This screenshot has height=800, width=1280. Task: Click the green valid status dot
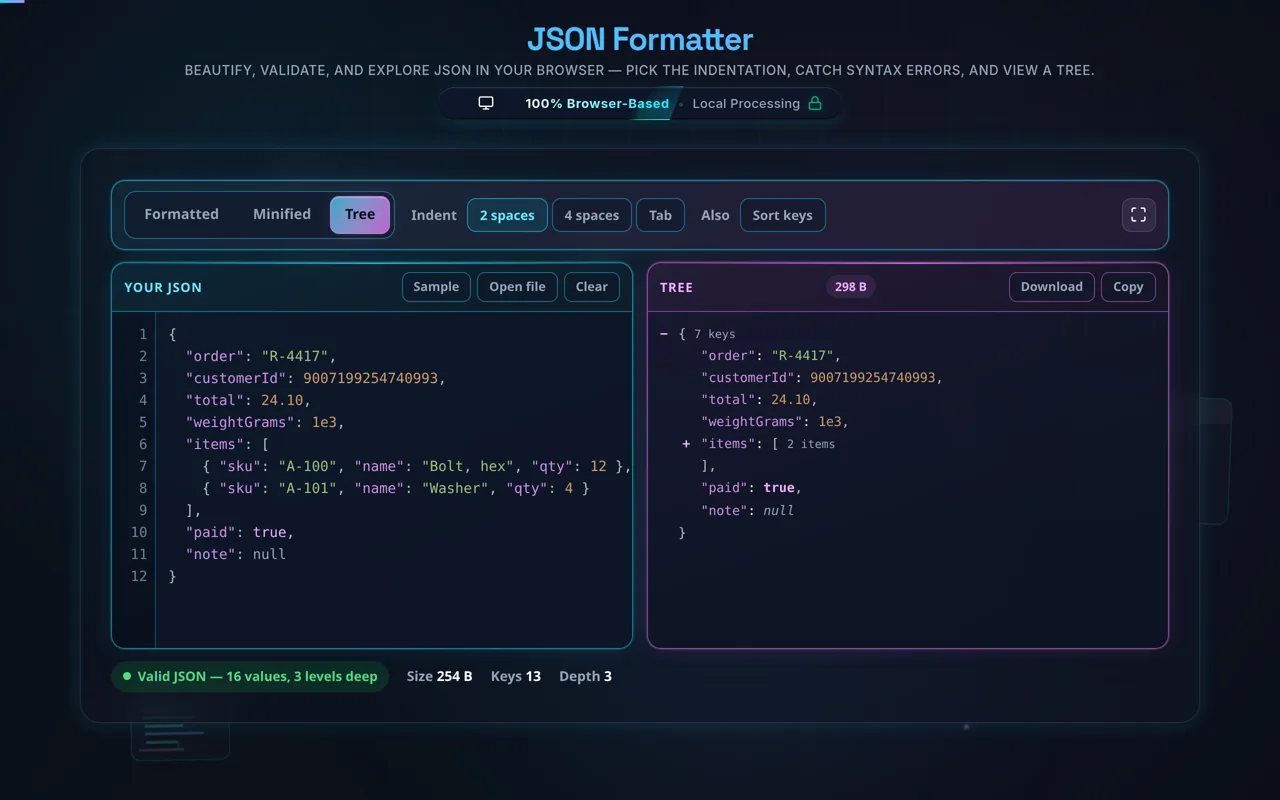127,676
